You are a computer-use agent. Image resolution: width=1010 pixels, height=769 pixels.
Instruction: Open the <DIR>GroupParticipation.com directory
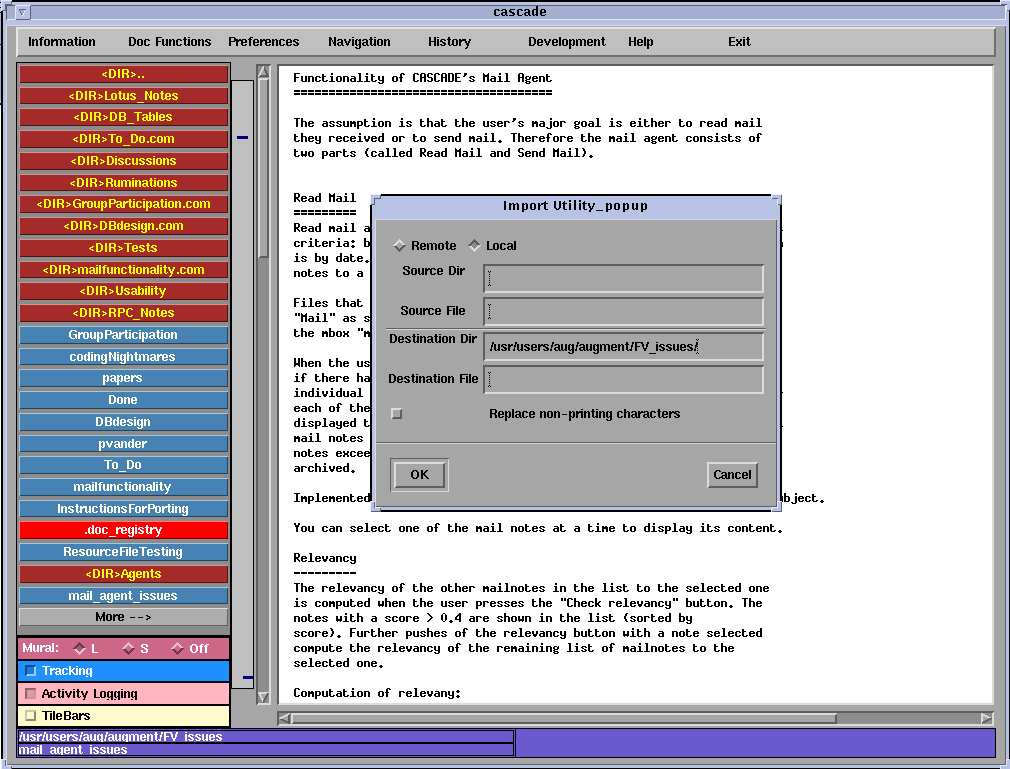pyautogui.click(x=123, y=204)
